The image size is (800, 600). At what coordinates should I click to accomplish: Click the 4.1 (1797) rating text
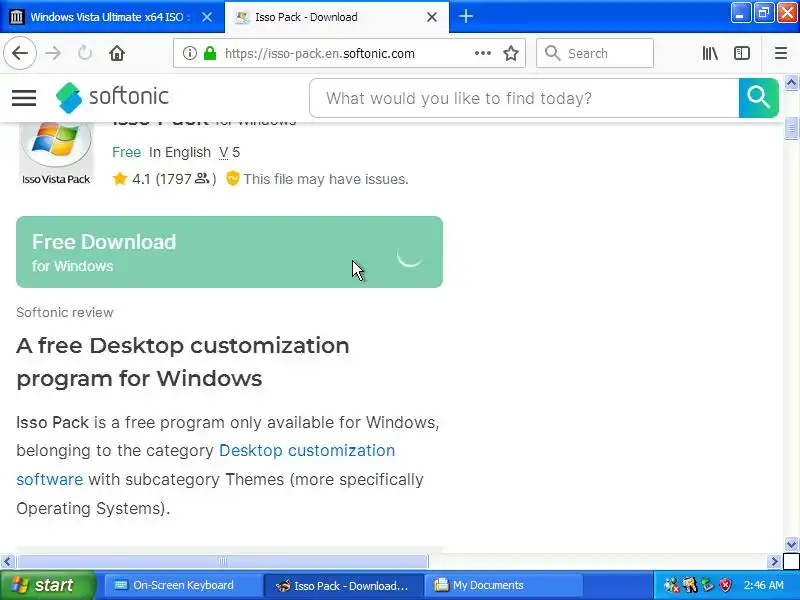click(x=174, y=179)
